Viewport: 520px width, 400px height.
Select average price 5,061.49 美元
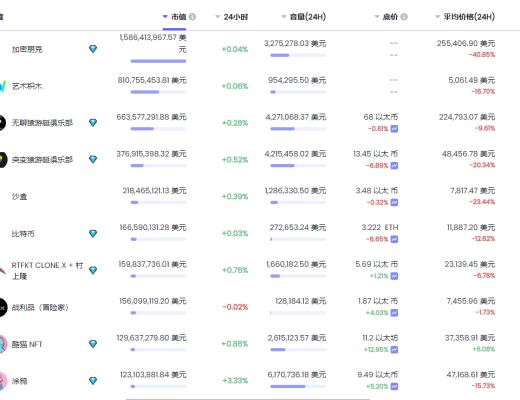click(x=472, y=80)
